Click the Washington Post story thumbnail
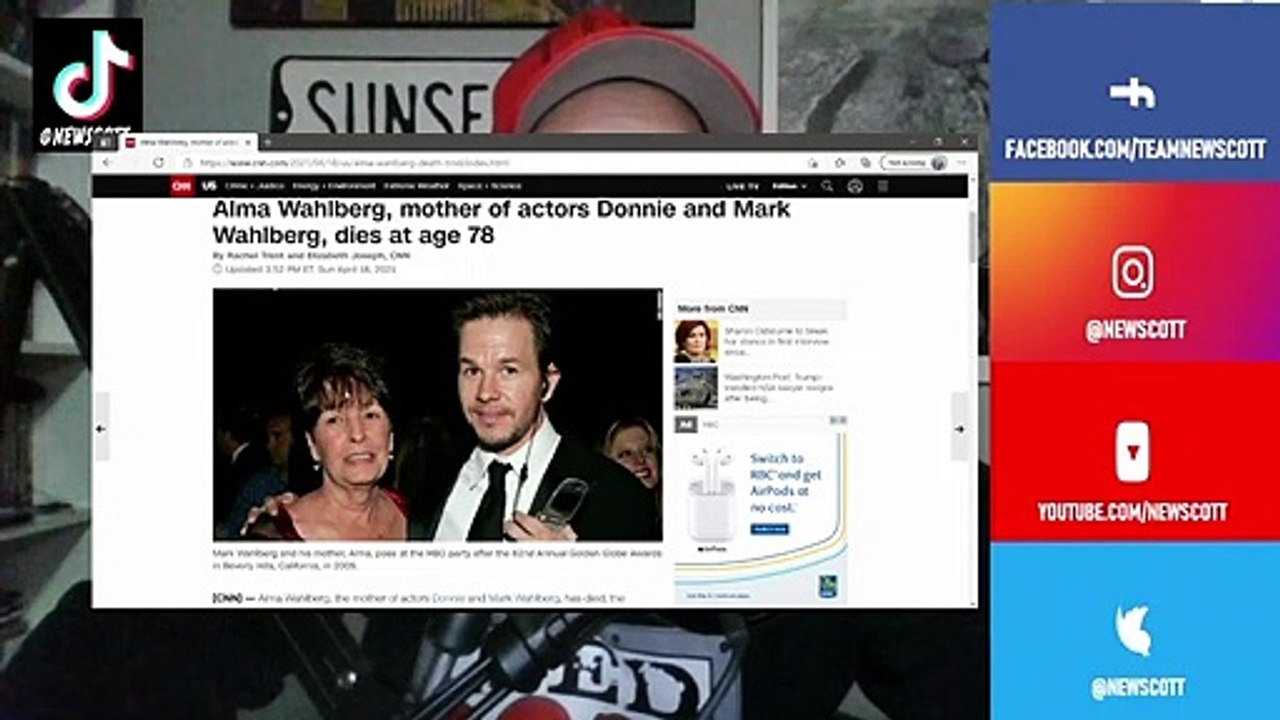Image resolution: width=1280 pixels, height=720 pixels. (696, 388)
